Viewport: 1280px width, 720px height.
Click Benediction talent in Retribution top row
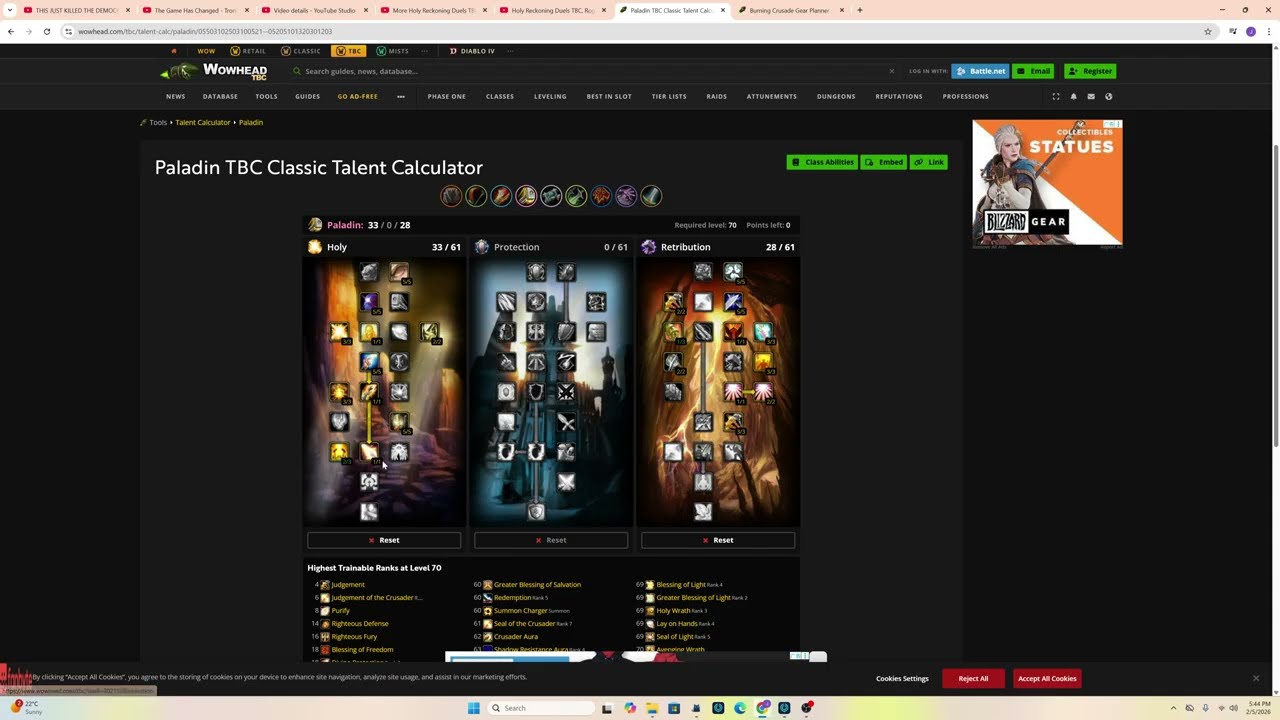click(733, 272)
